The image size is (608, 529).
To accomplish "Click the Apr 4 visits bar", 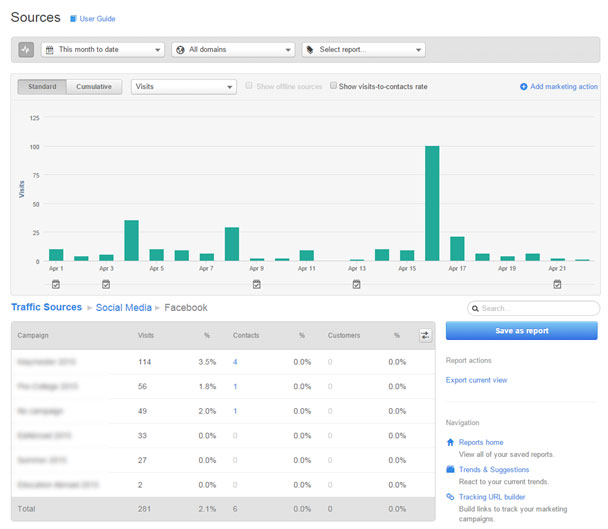I will pyautogui.click(x=131, y=240).
